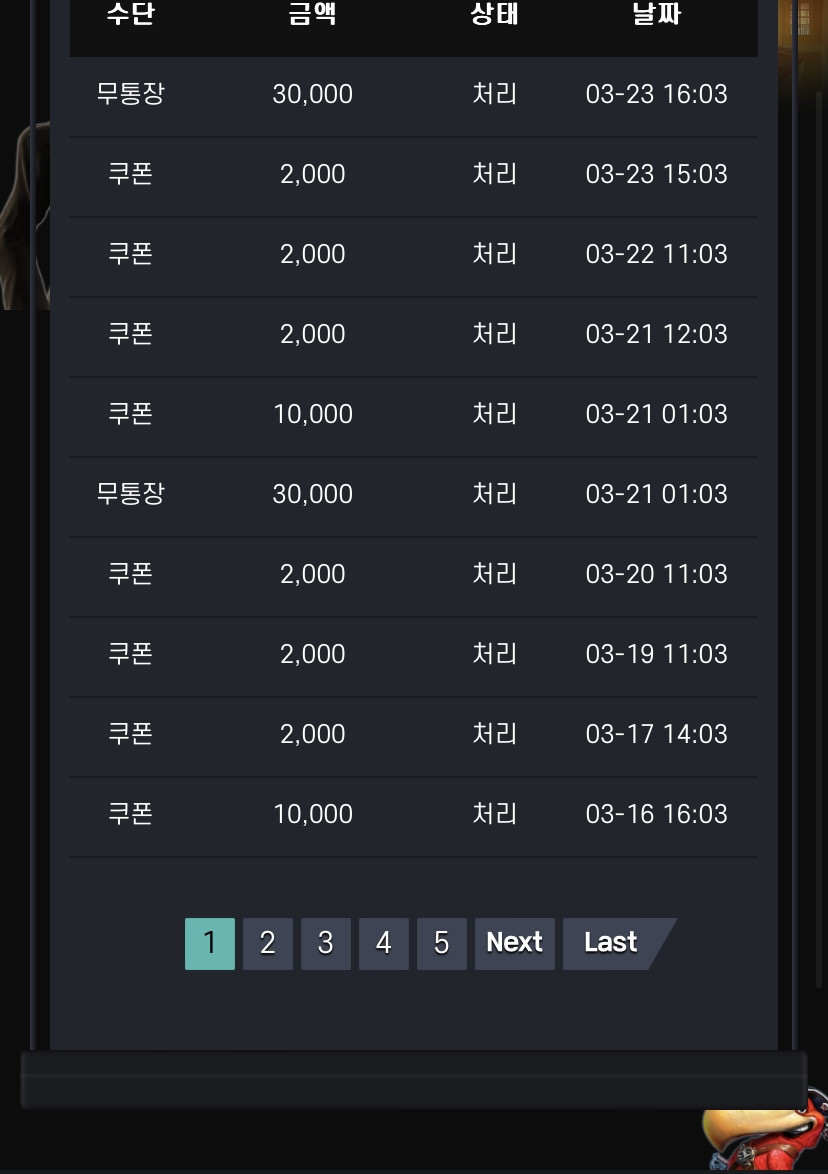Image resolution: width=828 pixels, height=1174 pixels.
Task: Click the 날짜 column header
Action: (657, 14)
